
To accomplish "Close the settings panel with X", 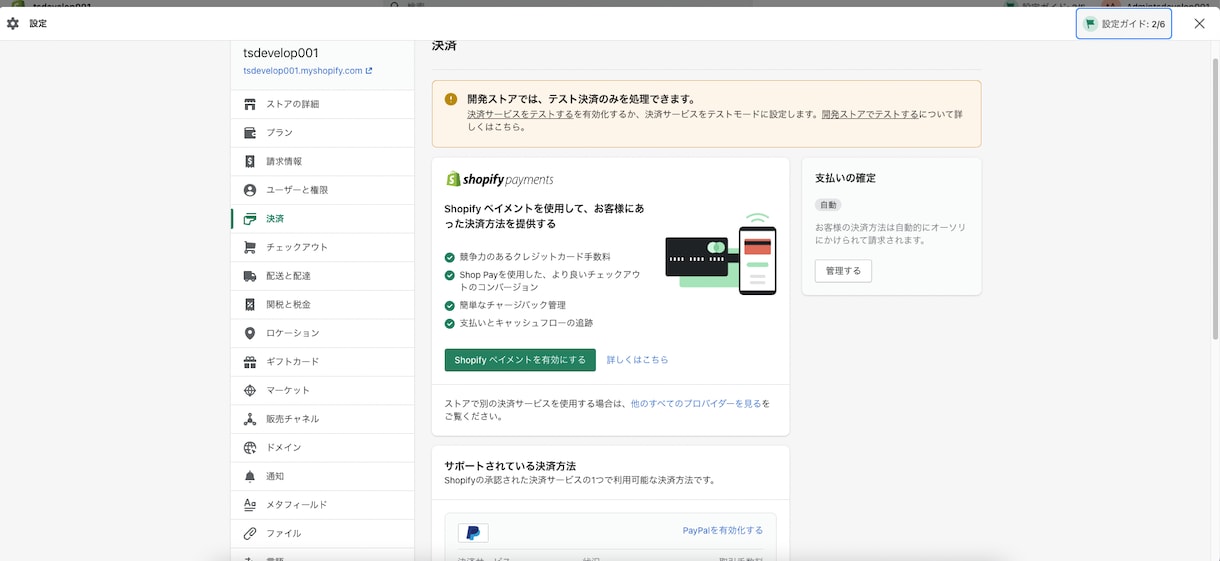I will point(1199,23).
